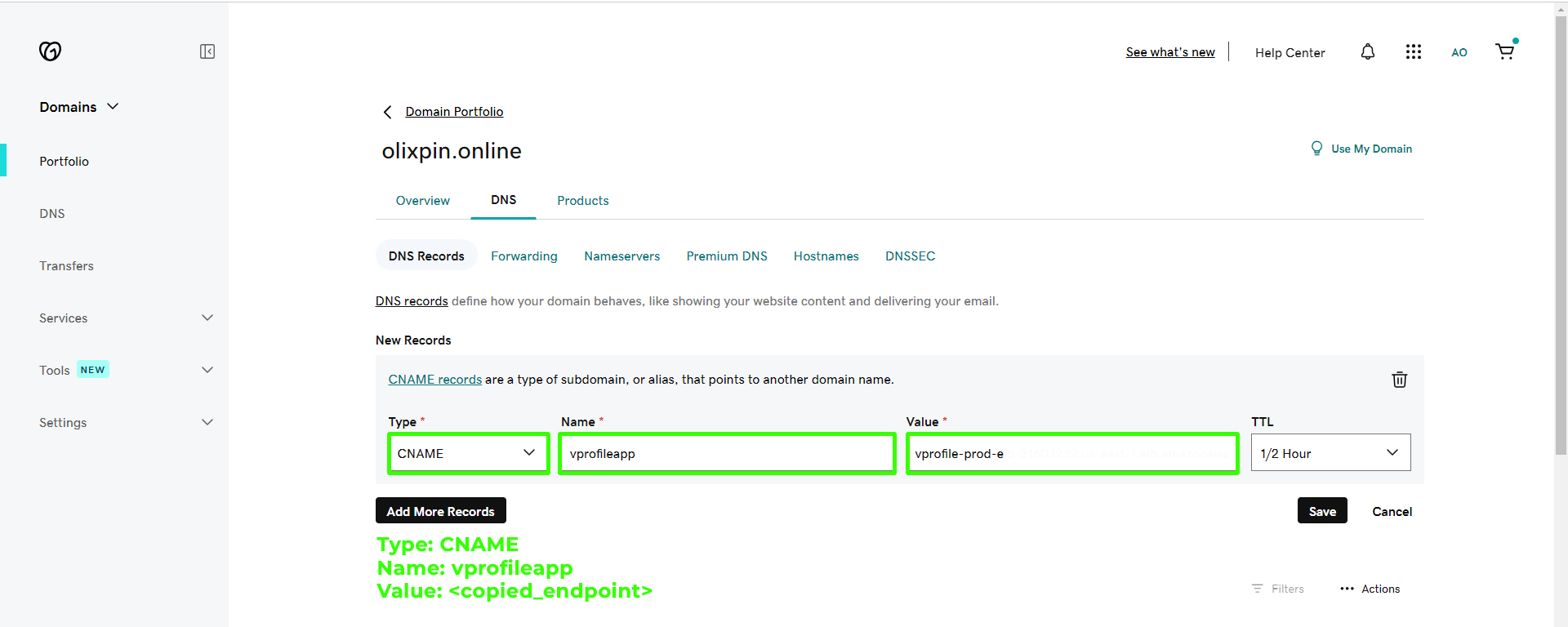Image resolution: width=1568 pixels, height=627 pixels.
Task: Open the CNAME records info link
Action: [434, 380]
